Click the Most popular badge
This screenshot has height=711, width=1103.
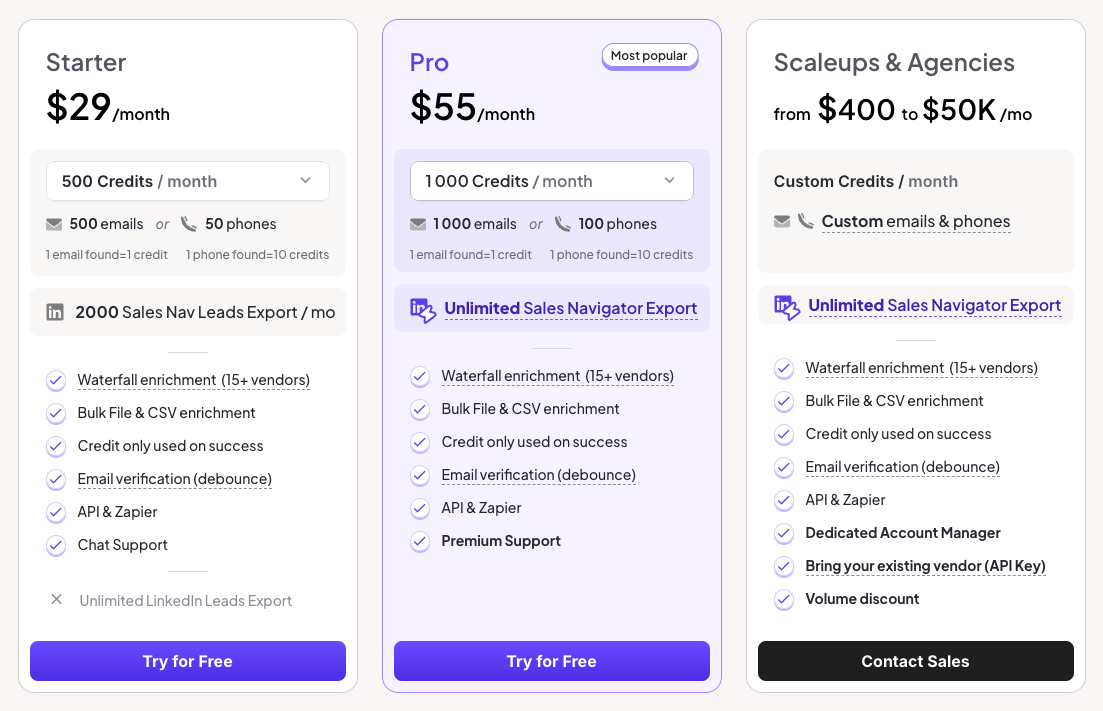point(649,56)
